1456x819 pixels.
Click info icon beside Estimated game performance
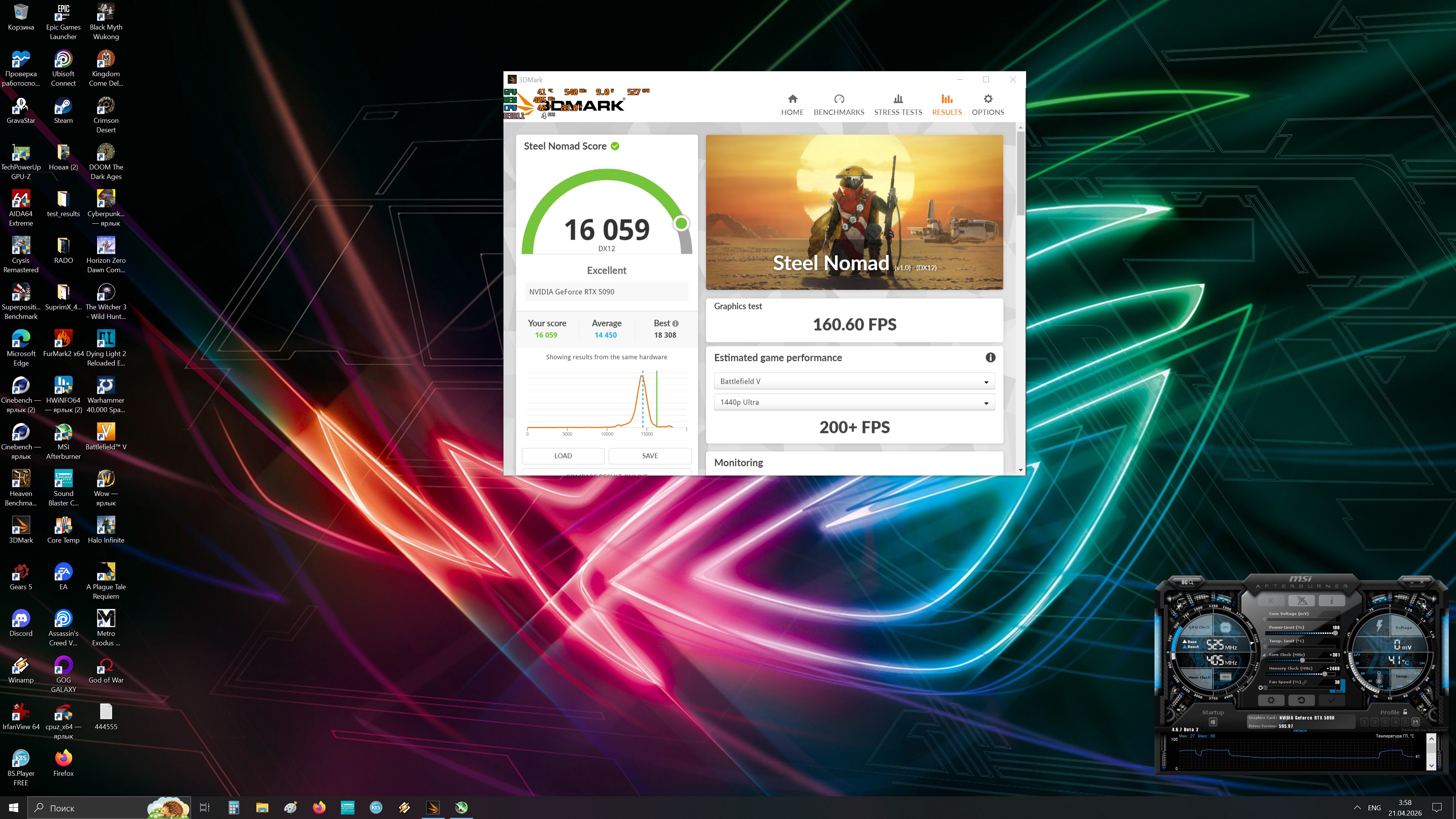[x=990, y=357]
